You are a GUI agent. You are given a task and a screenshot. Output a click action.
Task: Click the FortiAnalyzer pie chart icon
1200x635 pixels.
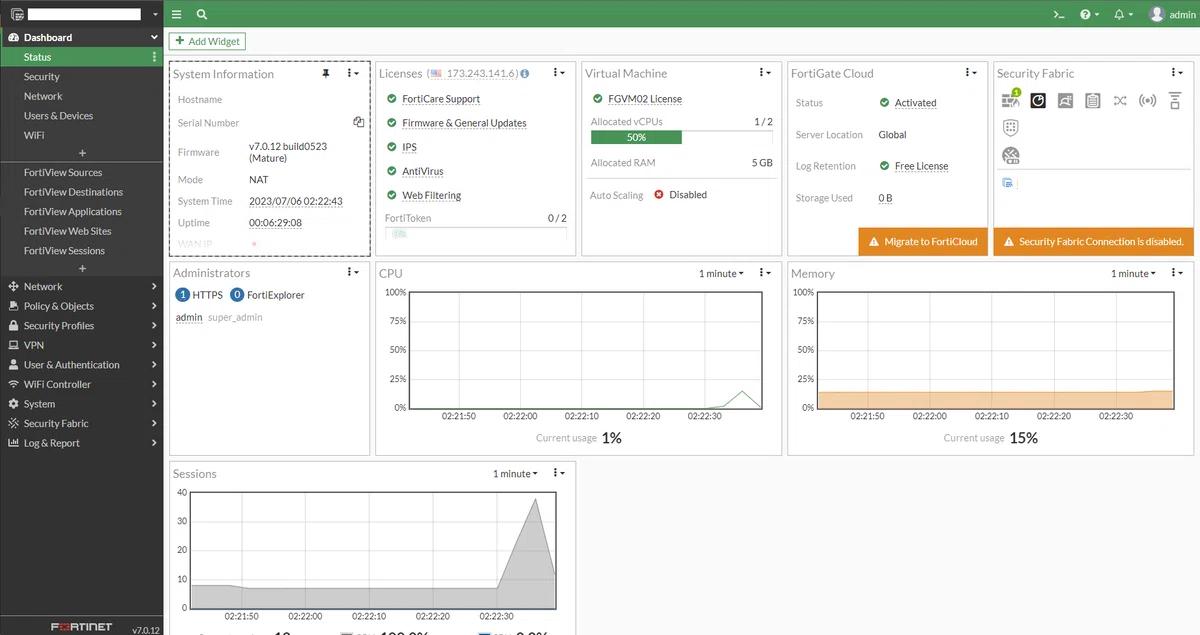(x=1038, y=100)
